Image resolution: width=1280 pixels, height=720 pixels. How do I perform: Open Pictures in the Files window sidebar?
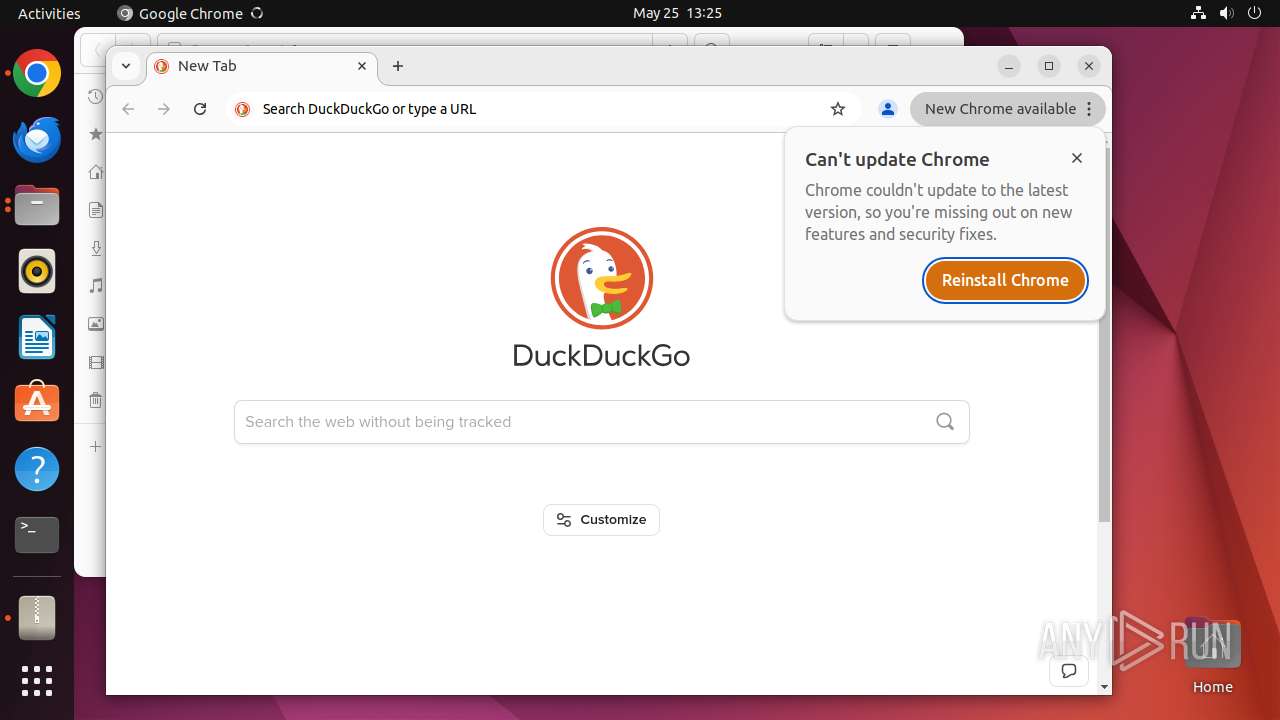pyautogui.click(x=96, y=324)
